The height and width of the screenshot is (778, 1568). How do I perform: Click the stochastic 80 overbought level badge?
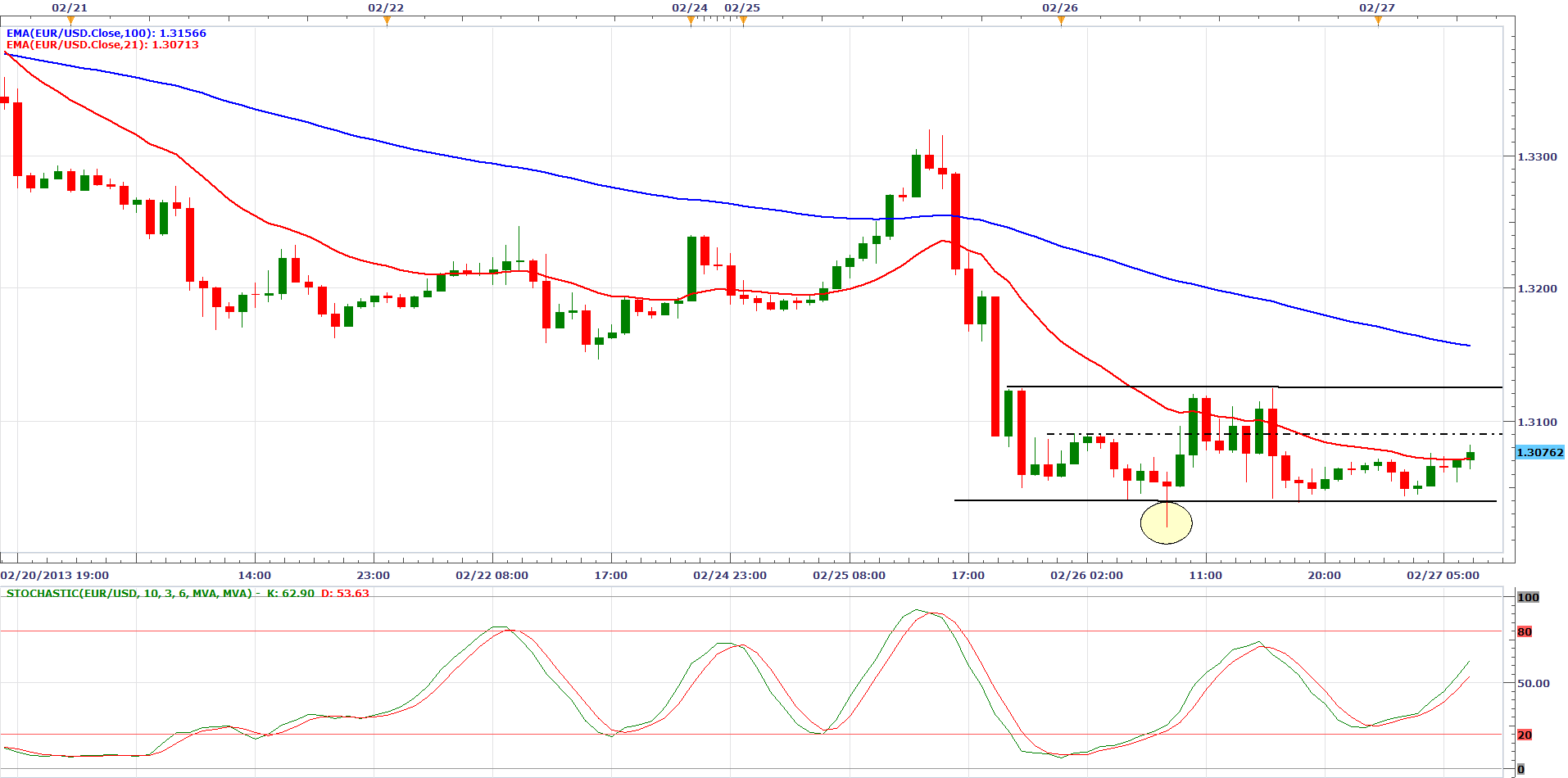point(1525,631)
